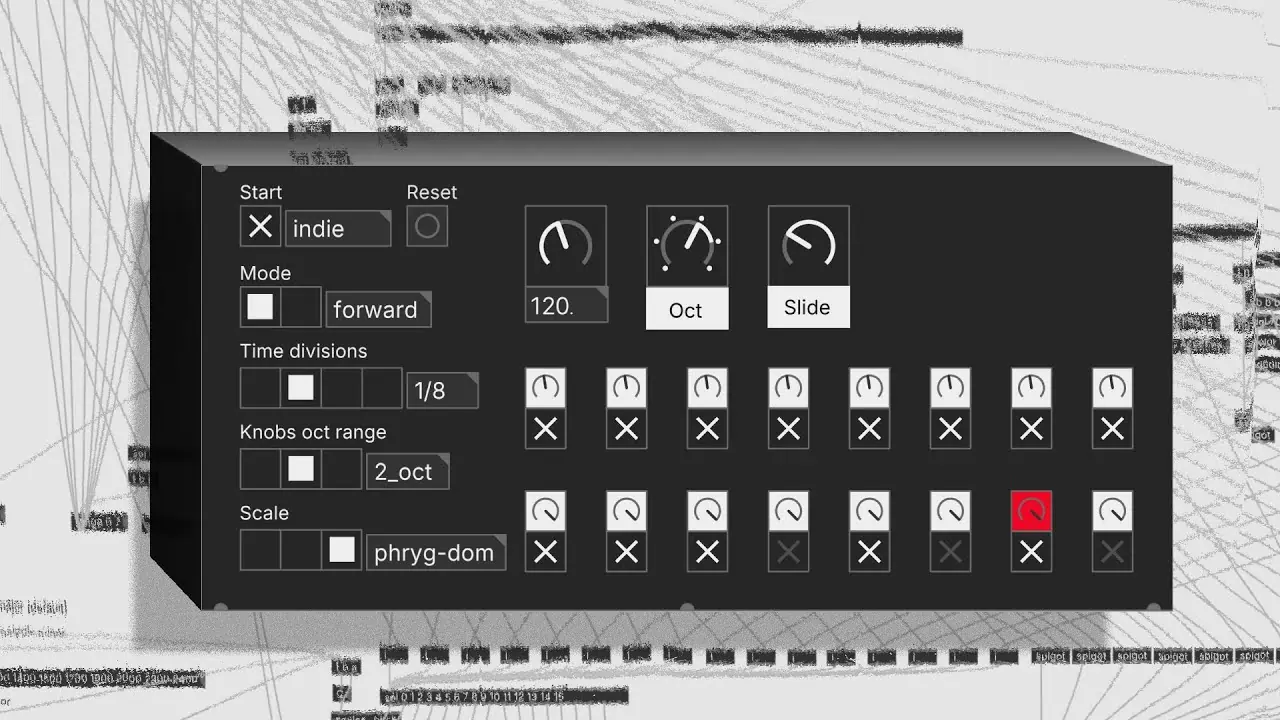Enable the grayed-out X in the bottom row

[788, 551]
